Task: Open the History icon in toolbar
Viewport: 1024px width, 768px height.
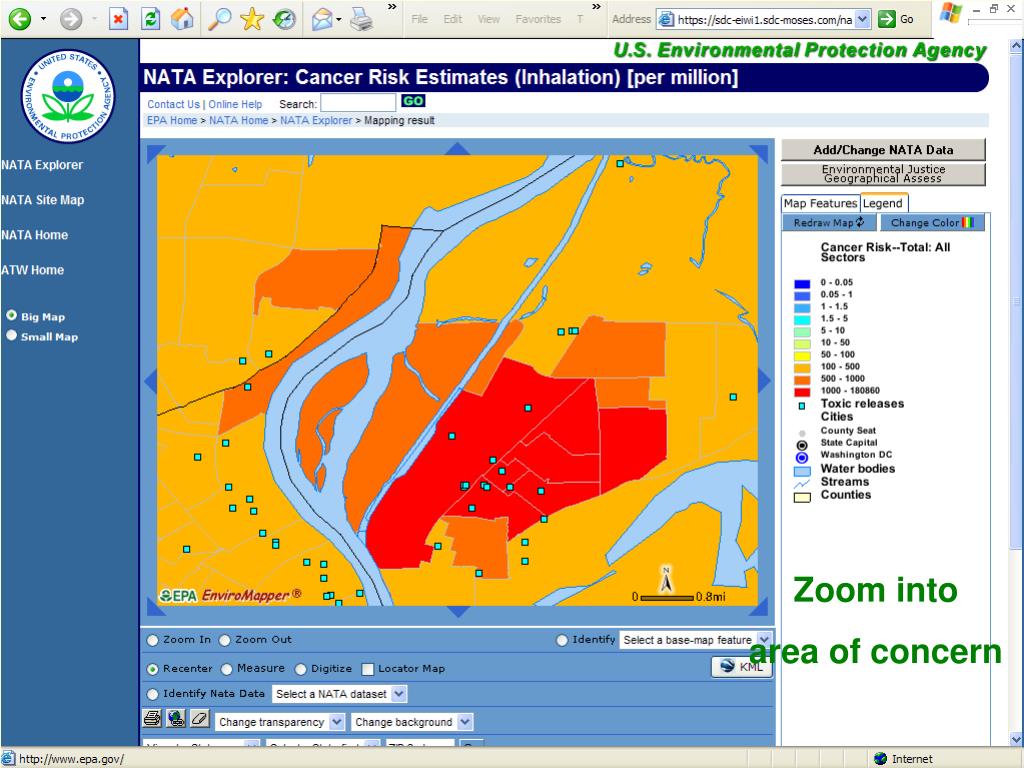Action: click(283, 19)
